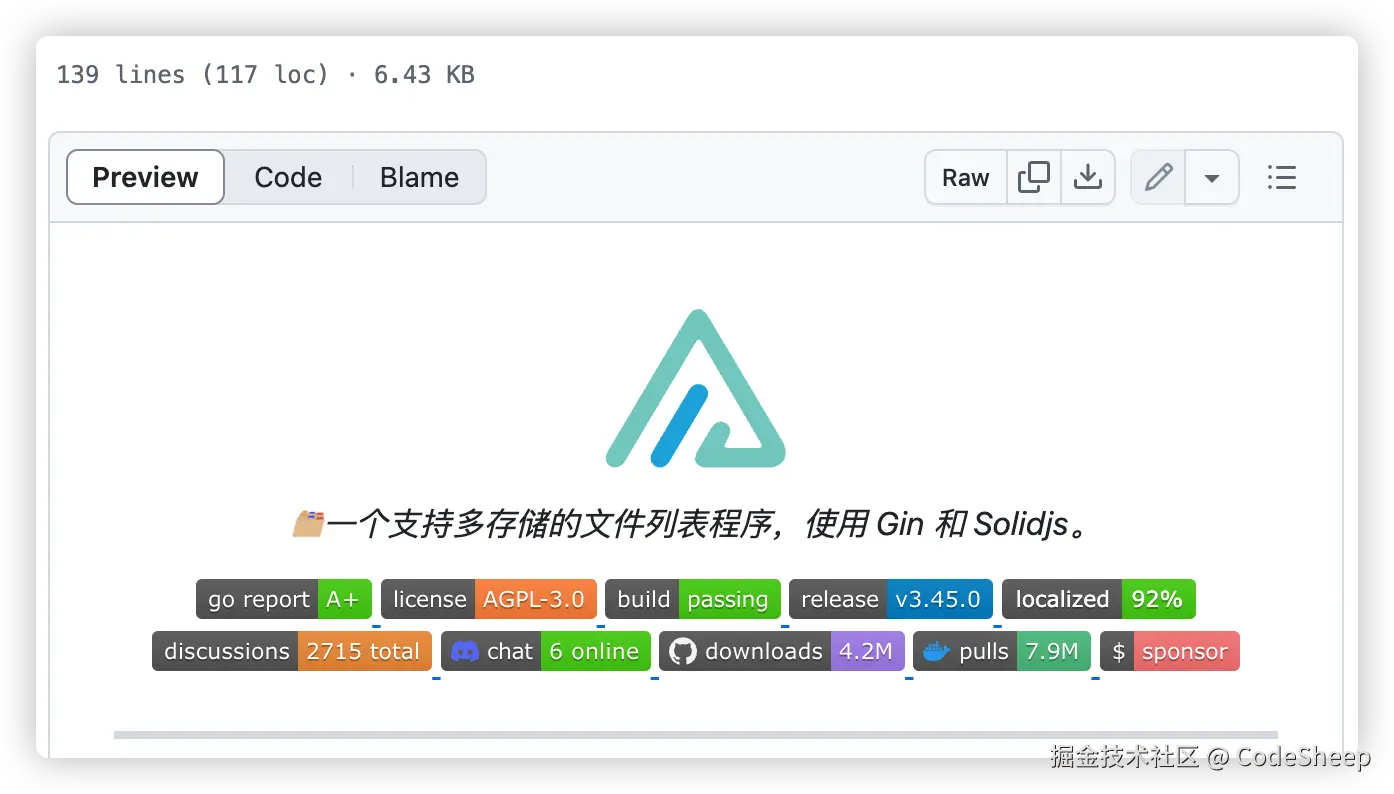Screen dimensions: 1394x794
Task: Open the outline list icon
Action: click(1281, 177)
